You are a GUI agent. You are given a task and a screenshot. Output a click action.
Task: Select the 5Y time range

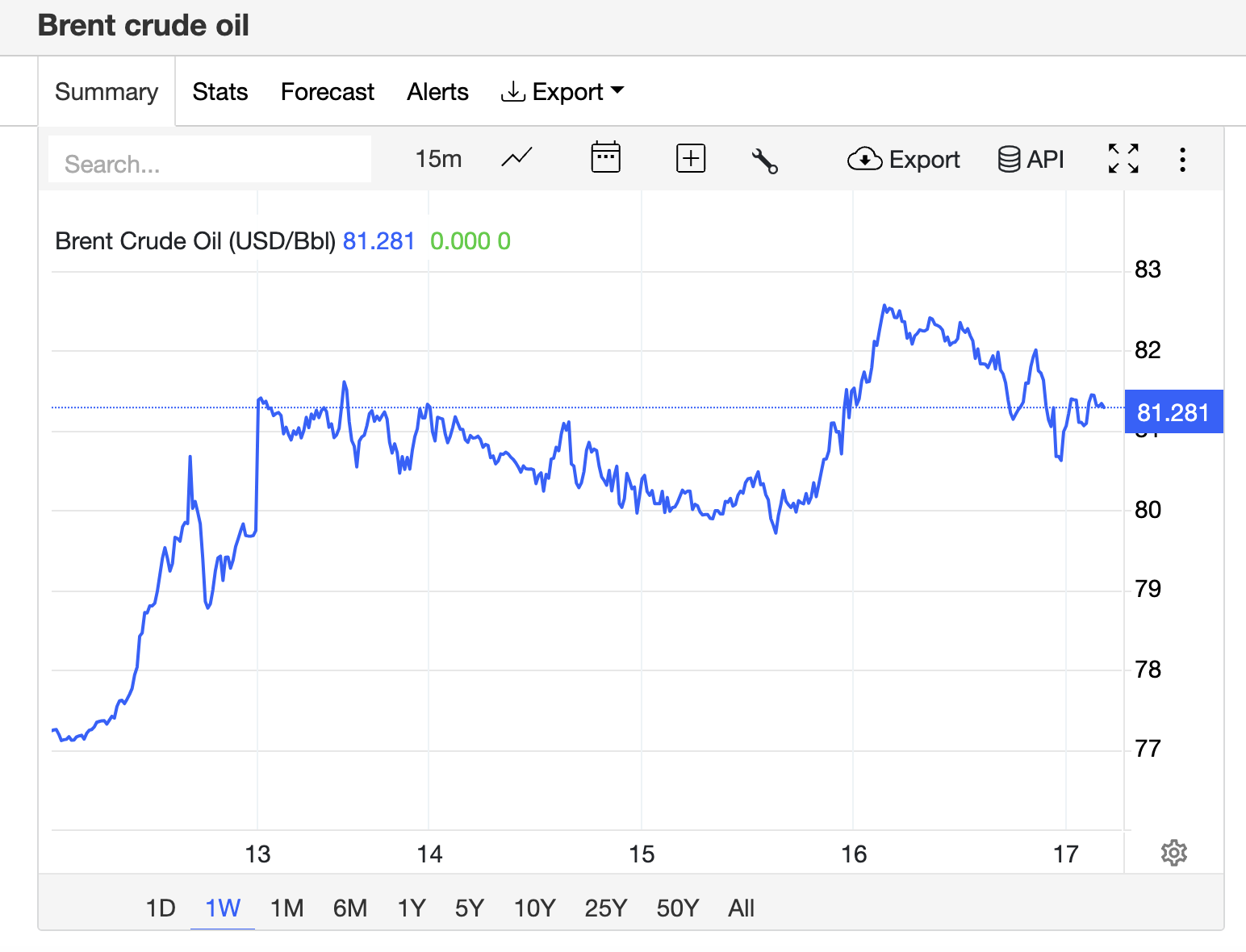click(469, 908)
